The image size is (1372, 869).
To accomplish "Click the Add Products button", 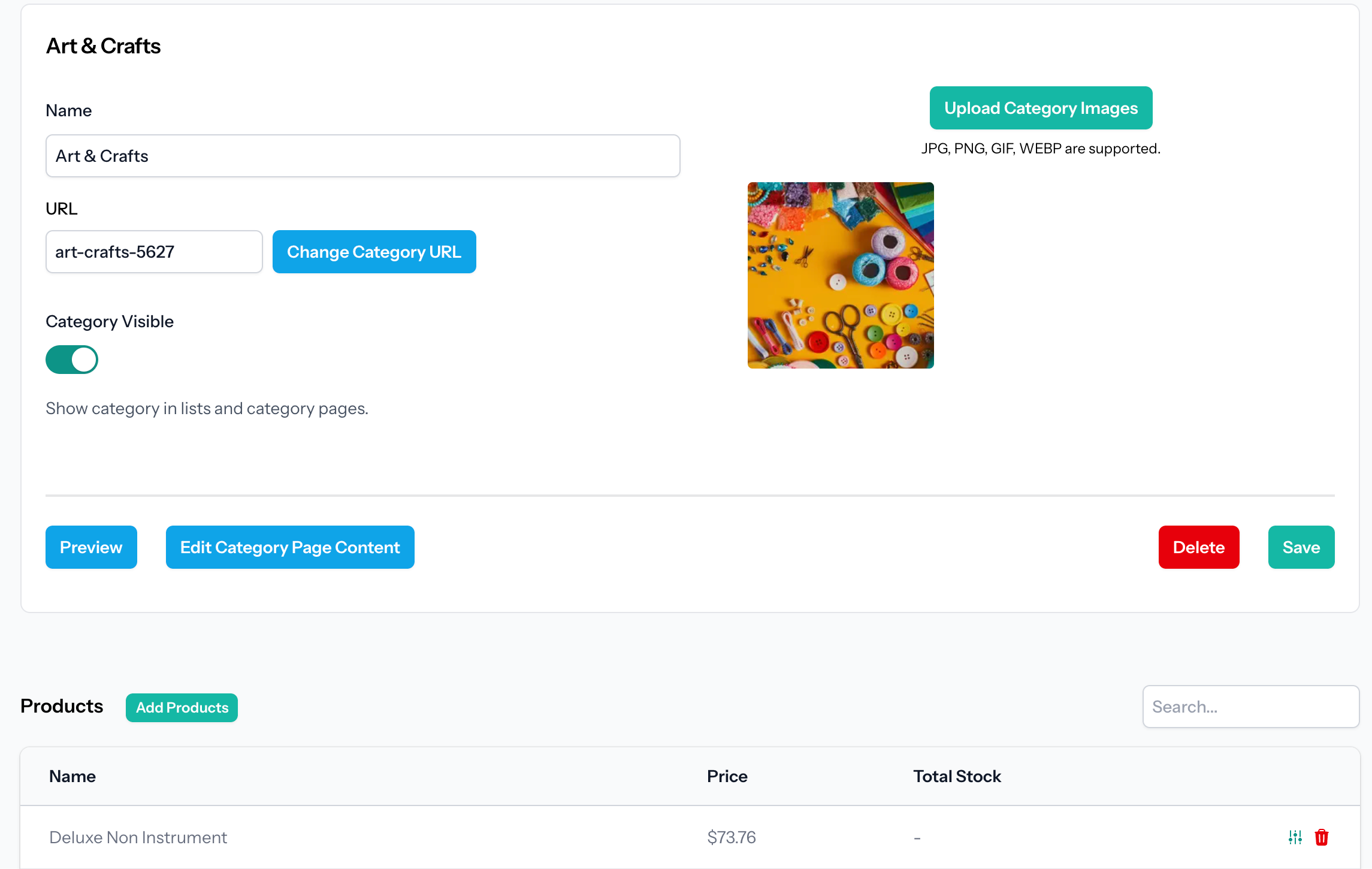I will click(x=182, y=708).
